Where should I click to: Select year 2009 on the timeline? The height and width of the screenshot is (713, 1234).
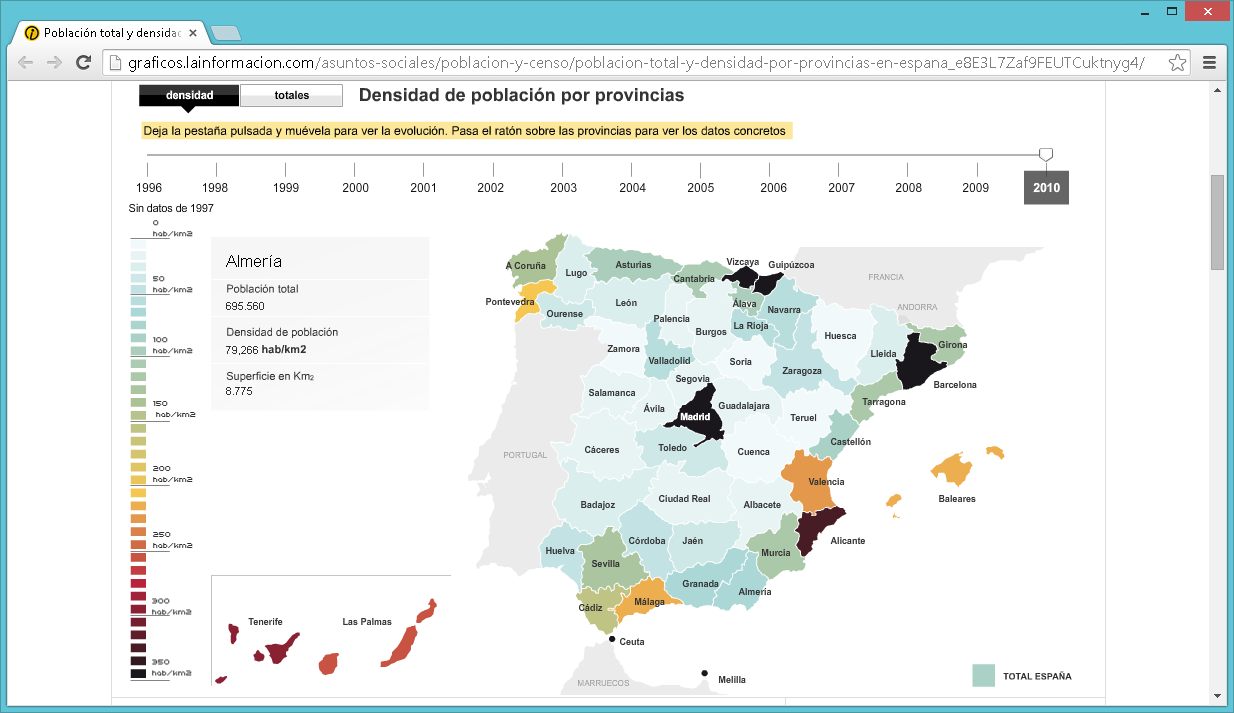pos(976,187)
